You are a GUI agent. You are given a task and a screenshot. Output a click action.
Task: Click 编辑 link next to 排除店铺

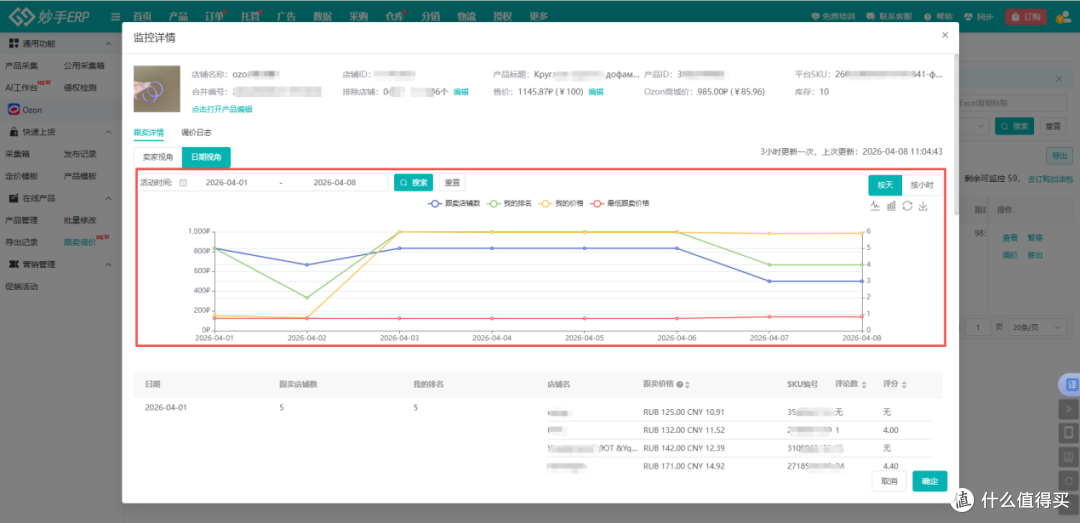coord(461,91)
